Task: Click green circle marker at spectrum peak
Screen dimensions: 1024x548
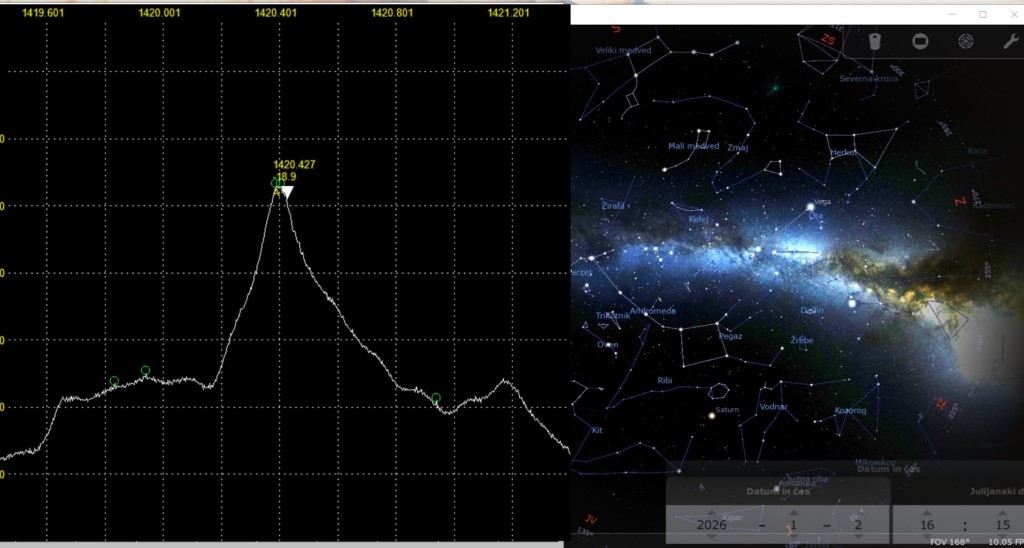Action: (x=276, y=184)
